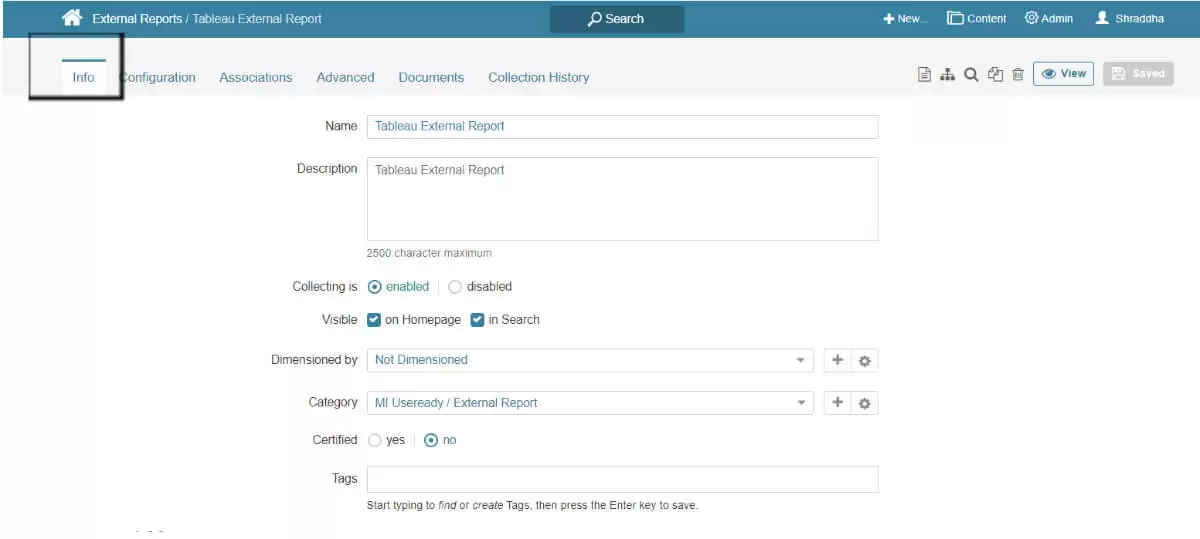Open Category settings gear
Image resolution: width=1200 pixels, height=539 pixels.
[x=865, y=403]
